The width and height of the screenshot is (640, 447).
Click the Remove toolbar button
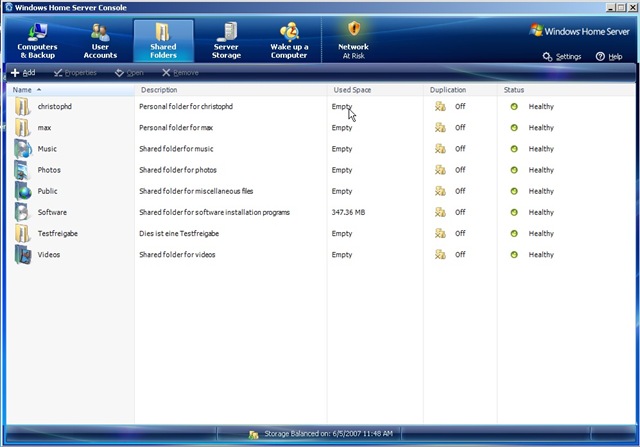[x=180, y=73]
